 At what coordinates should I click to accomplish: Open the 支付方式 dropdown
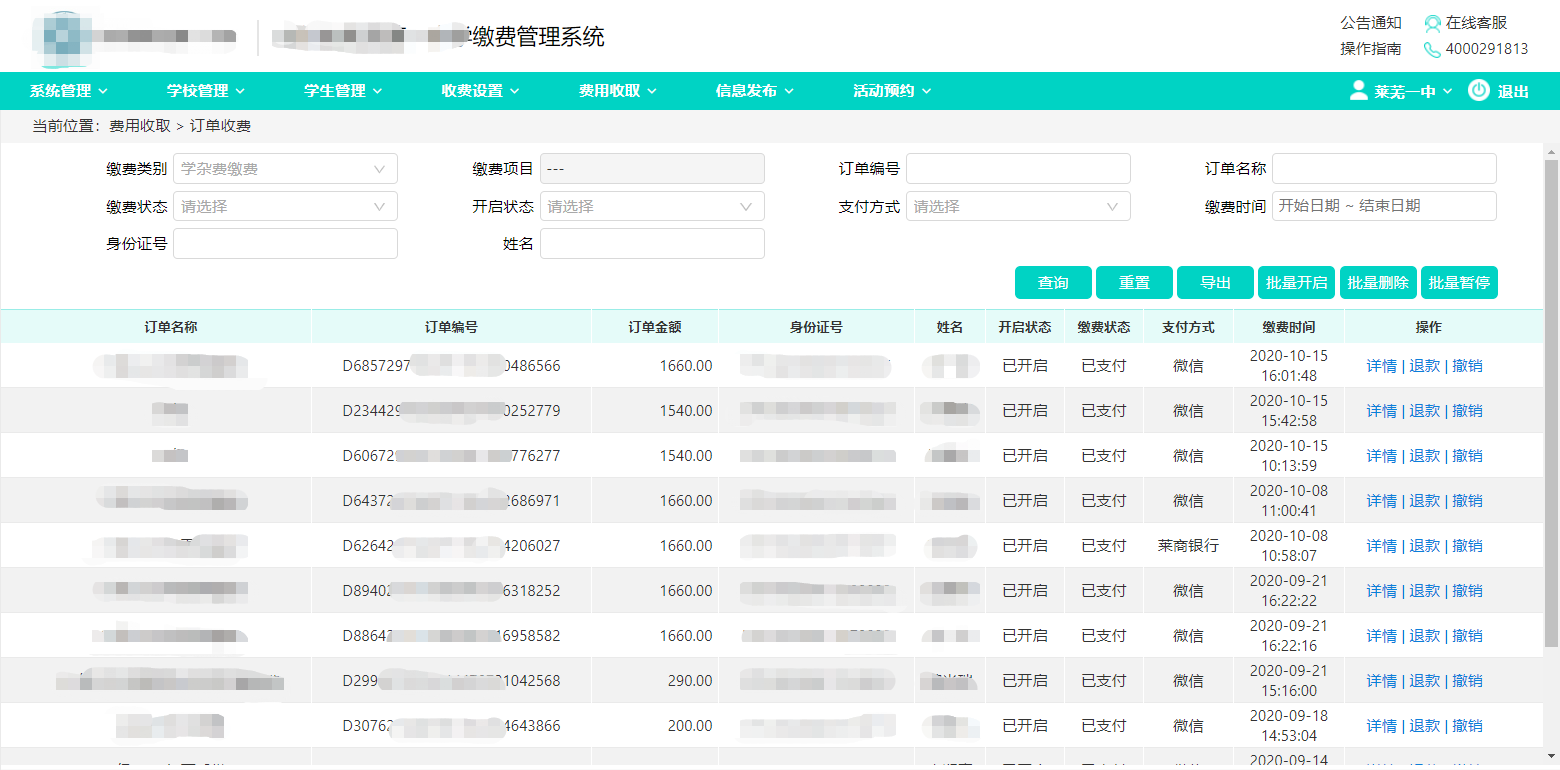point(1018,207)
